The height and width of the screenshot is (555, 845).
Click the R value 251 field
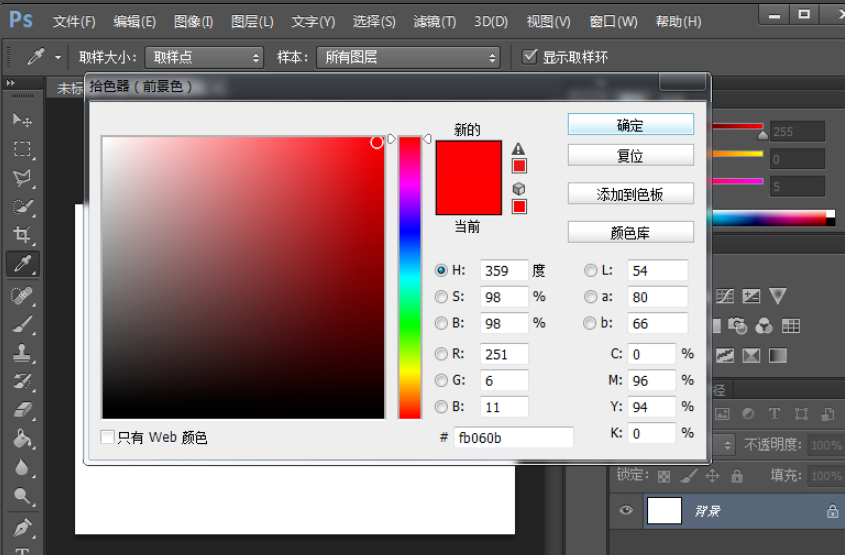click(504, 354)
